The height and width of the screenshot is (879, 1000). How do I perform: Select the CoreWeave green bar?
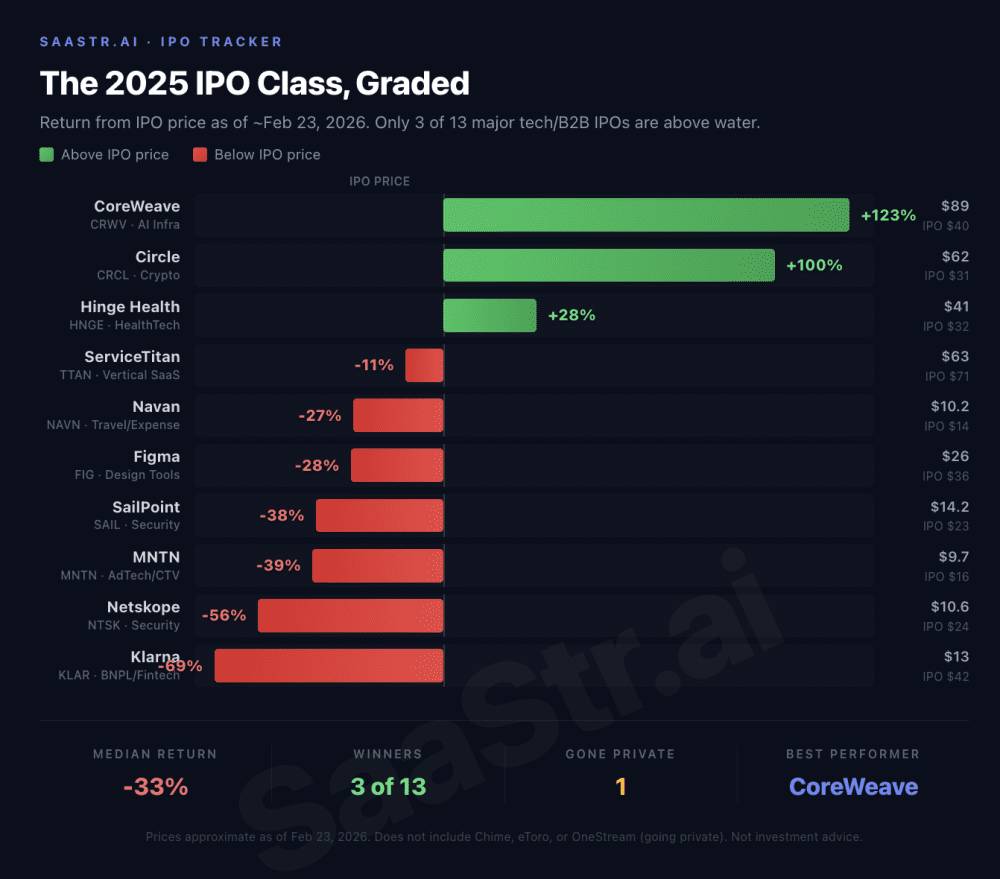pos(646,215)
